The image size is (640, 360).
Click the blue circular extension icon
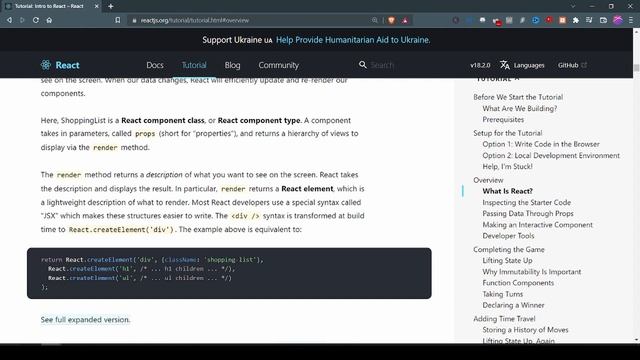(x=536, y=20)
